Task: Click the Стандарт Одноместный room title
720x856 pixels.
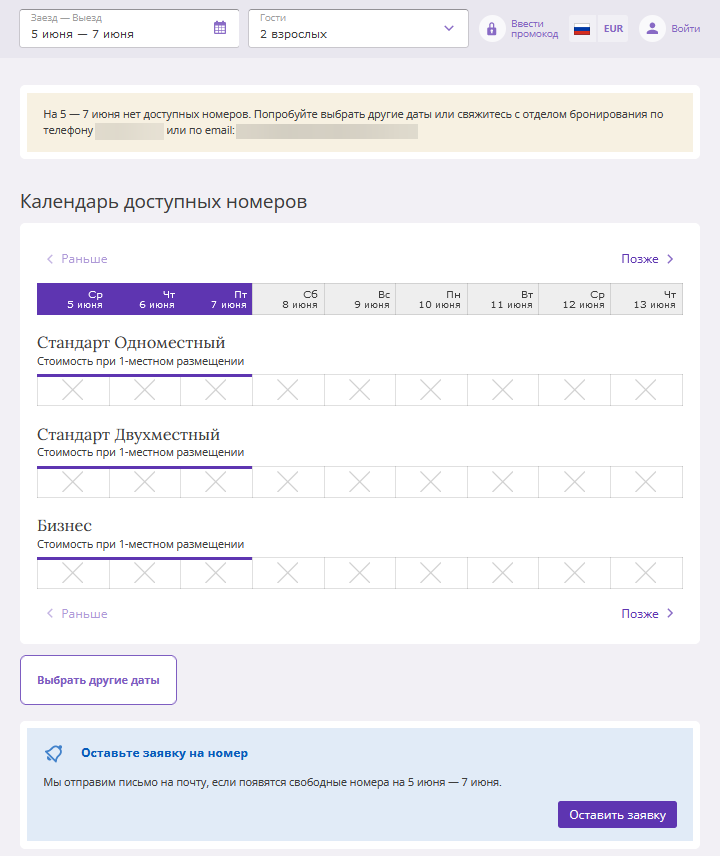Action: (131, 343)
